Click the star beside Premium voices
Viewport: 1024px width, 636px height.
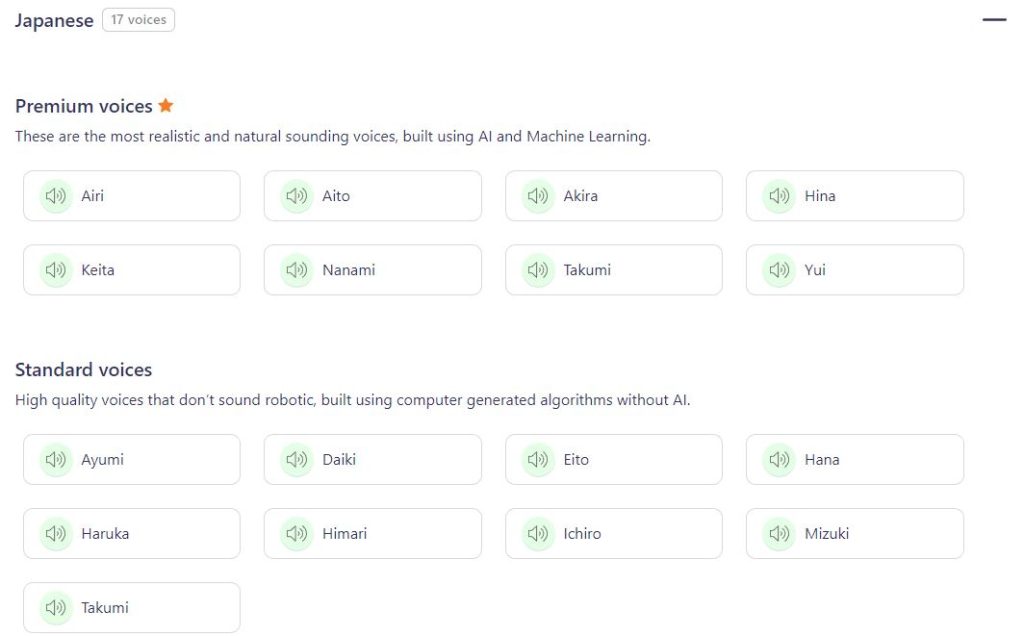click(166, 105)
